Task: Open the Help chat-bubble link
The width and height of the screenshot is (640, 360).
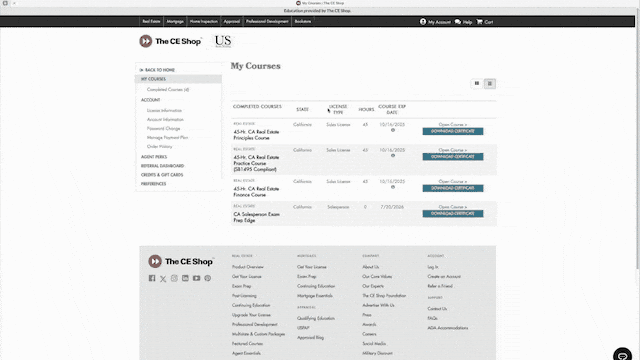Action: 463,22
